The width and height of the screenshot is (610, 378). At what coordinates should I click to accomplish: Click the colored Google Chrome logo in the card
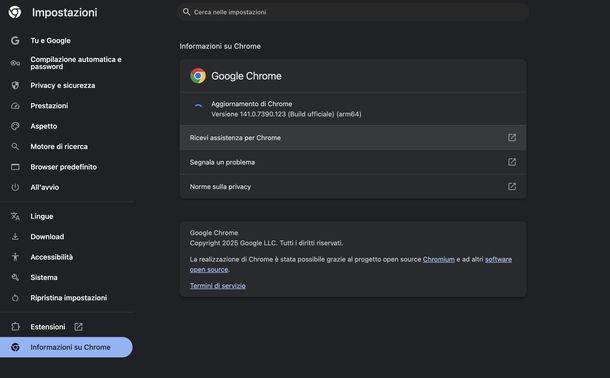tap(198, 76)
